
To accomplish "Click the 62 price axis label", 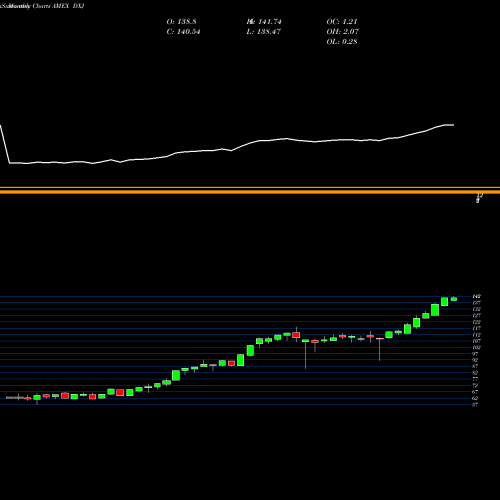I will click(475, 398).
